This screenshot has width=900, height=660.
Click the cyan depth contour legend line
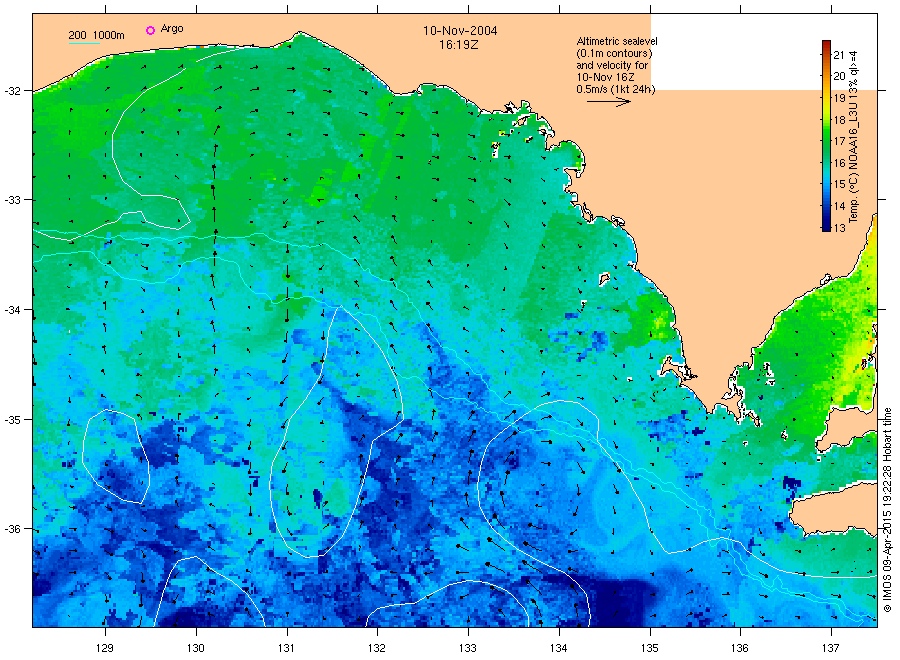[84, 43]
